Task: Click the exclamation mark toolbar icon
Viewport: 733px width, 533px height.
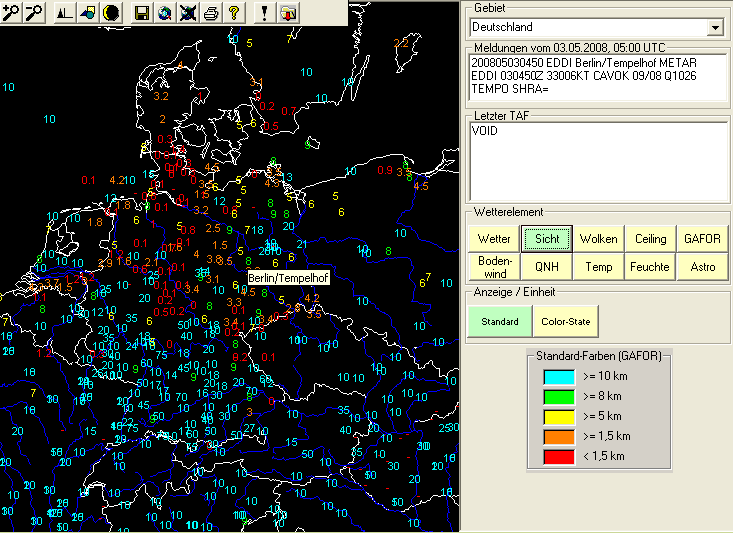Action: [x=264, y=12]
